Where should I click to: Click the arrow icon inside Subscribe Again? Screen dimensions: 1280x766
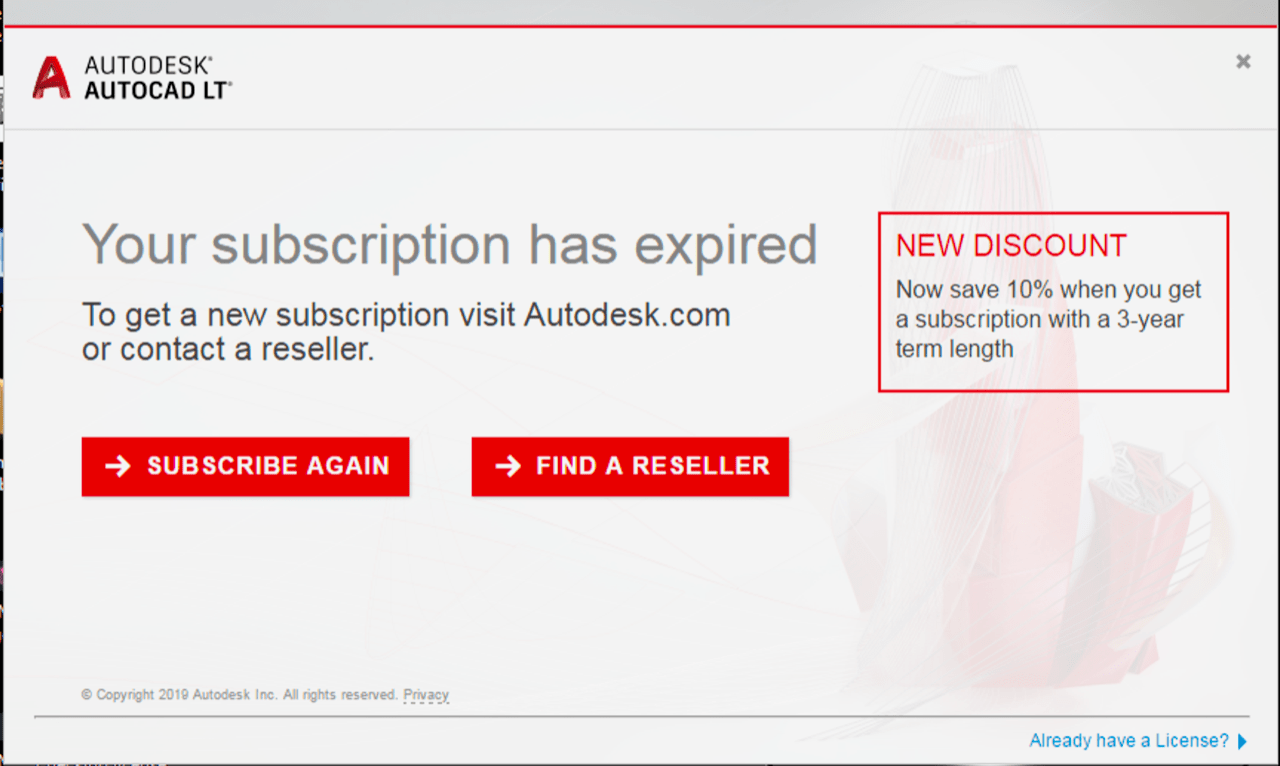point(118,466)
